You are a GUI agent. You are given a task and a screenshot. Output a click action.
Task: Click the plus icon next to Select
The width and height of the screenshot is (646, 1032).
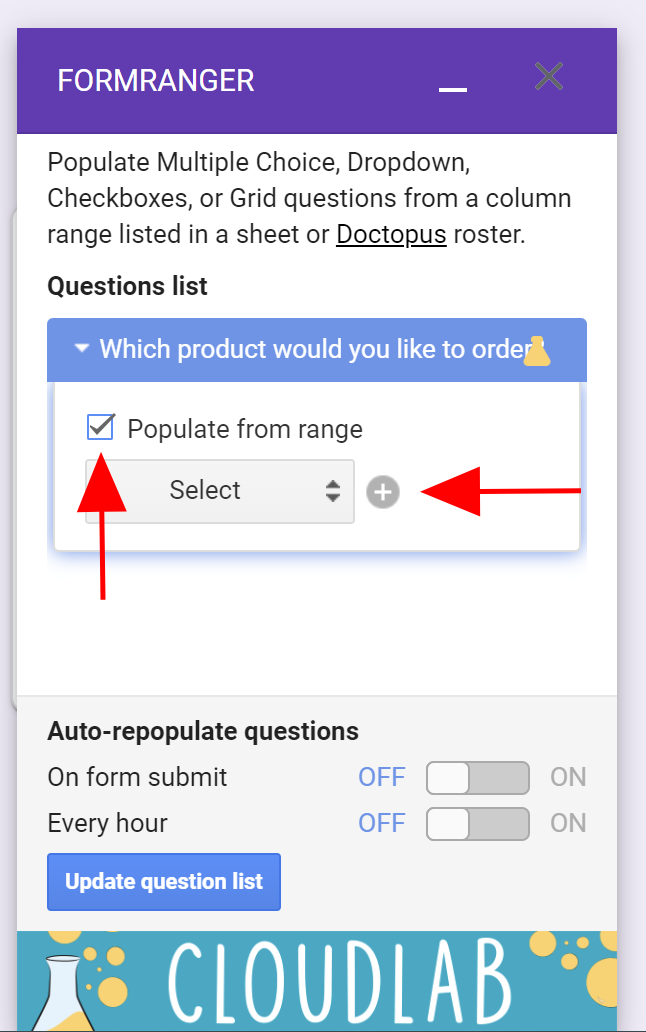coord(382,492)
